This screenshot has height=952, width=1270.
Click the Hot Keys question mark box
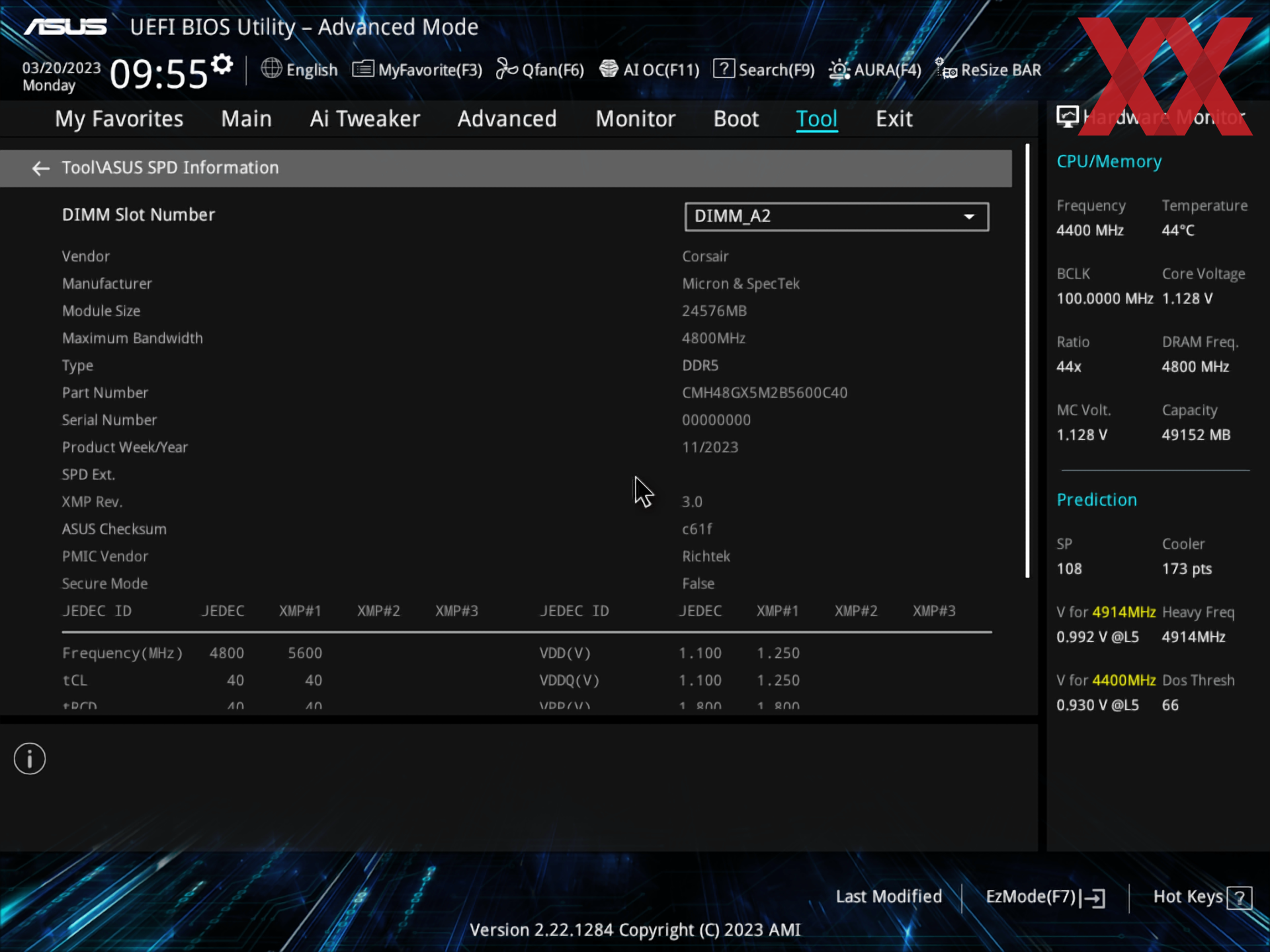point(1239,898)
